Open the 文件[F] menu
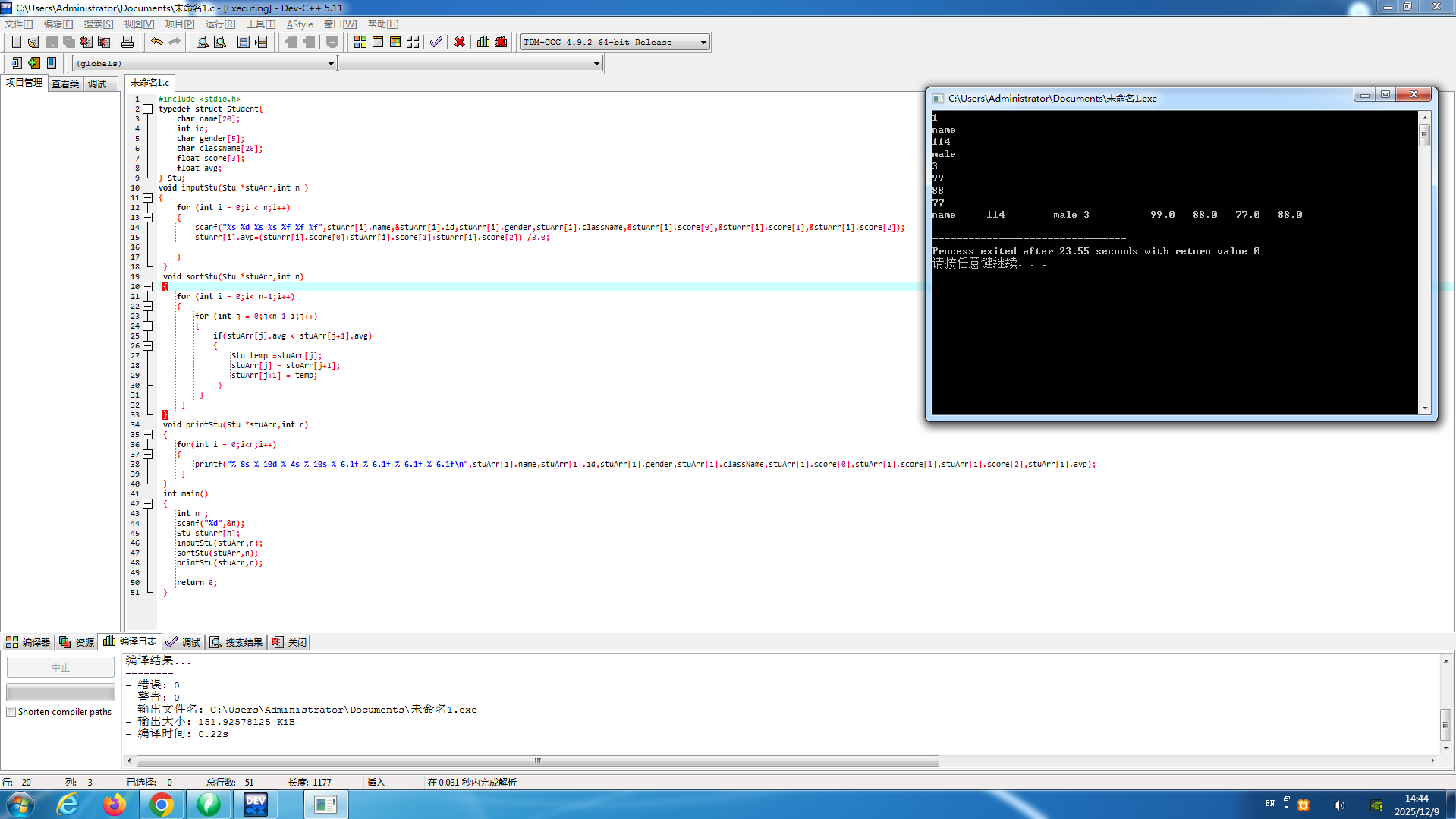The image size is (1456, 819). 19,24
